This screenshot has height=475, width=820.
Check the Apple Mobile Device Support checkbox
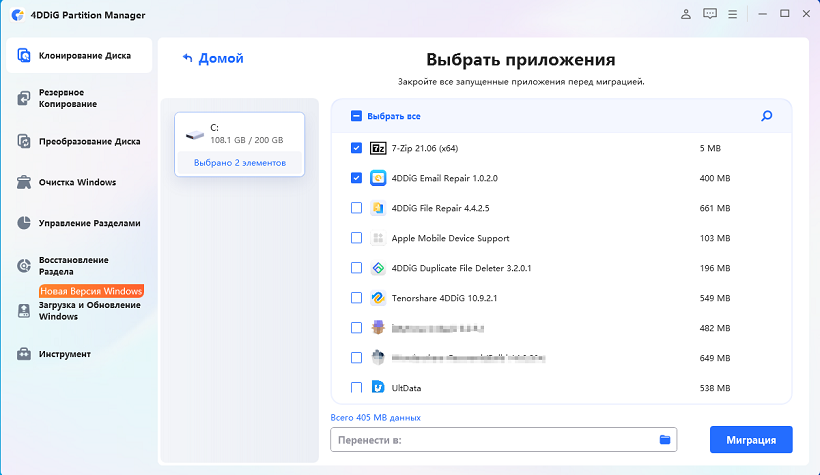pyautogui.click(x=356, y=238)
